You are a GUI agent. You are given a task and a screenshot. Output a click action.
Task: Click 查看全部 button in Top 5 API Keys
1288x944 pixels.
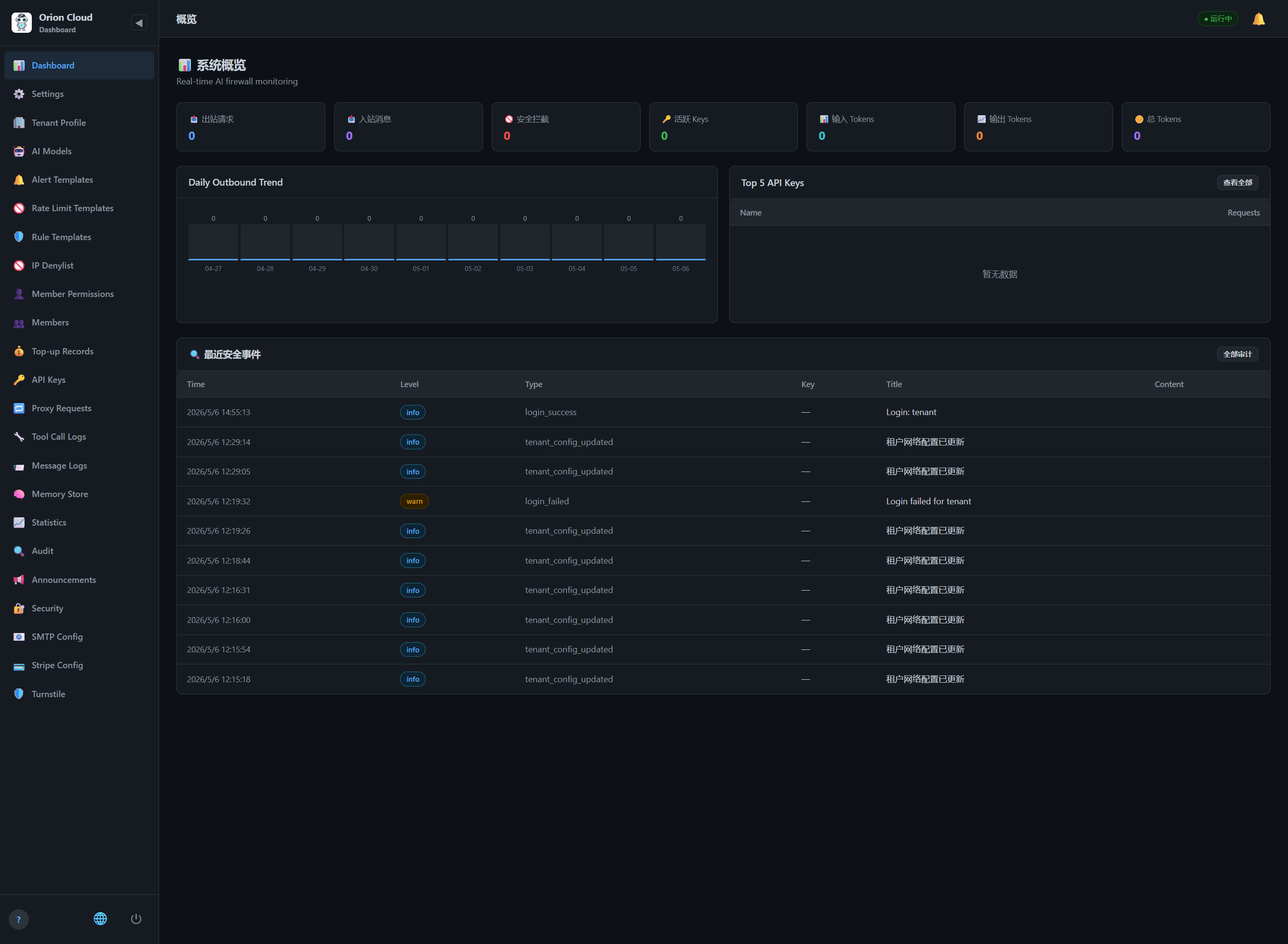tap(1237, 183)
